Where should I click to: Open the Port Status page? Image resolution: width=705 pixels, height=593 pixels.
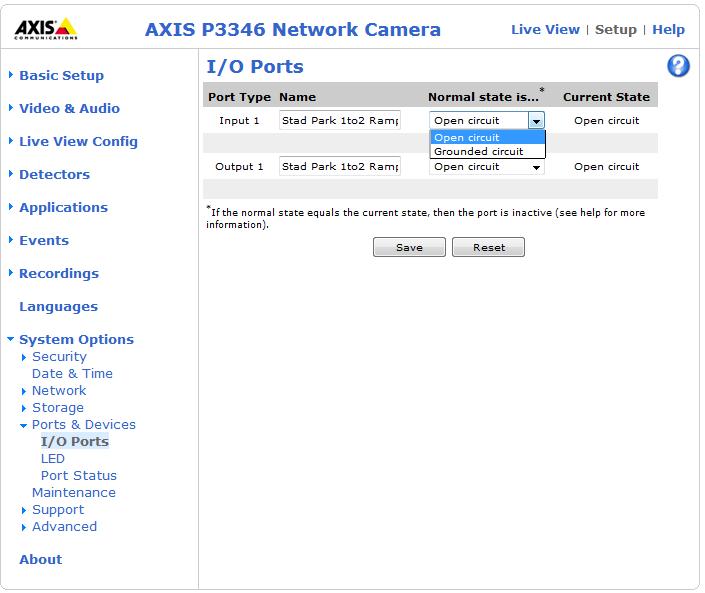pos(79,476)
